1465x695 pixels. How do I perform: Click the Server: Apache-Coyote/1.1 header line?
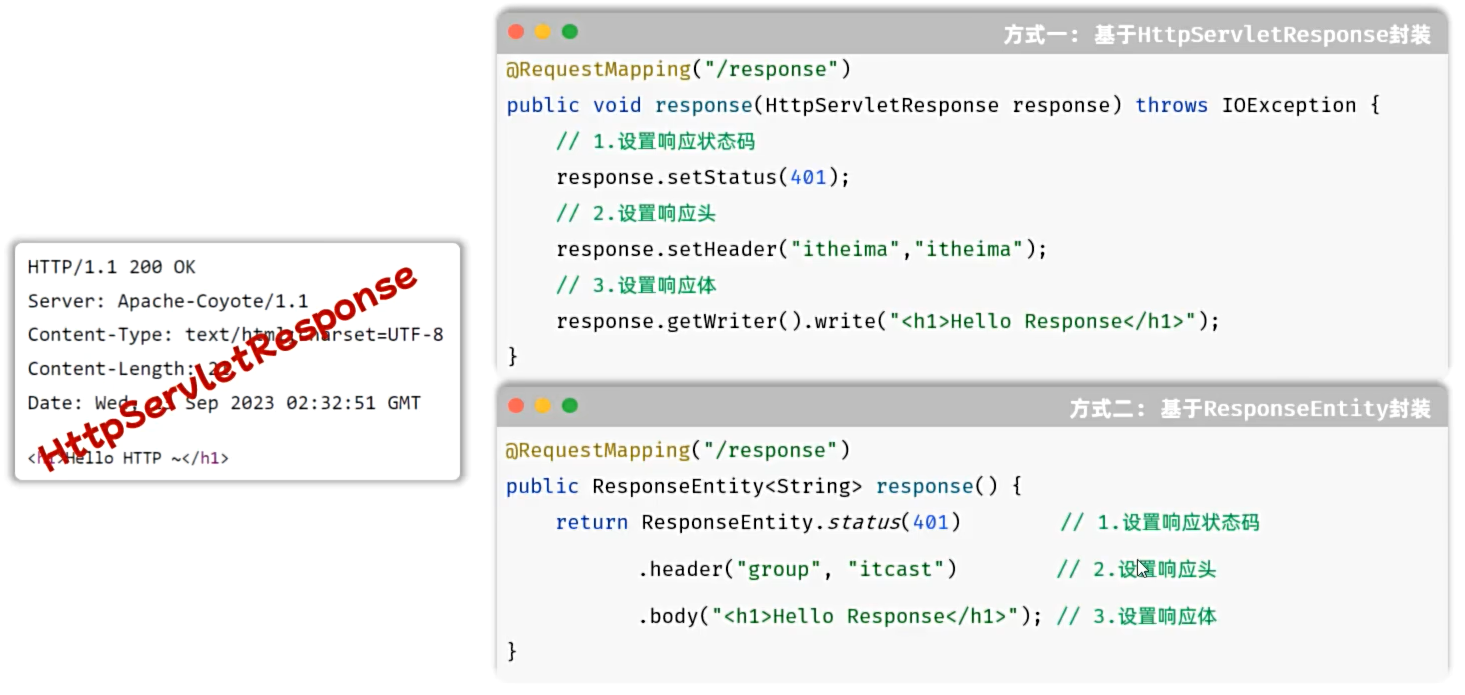tap(167, 301)
